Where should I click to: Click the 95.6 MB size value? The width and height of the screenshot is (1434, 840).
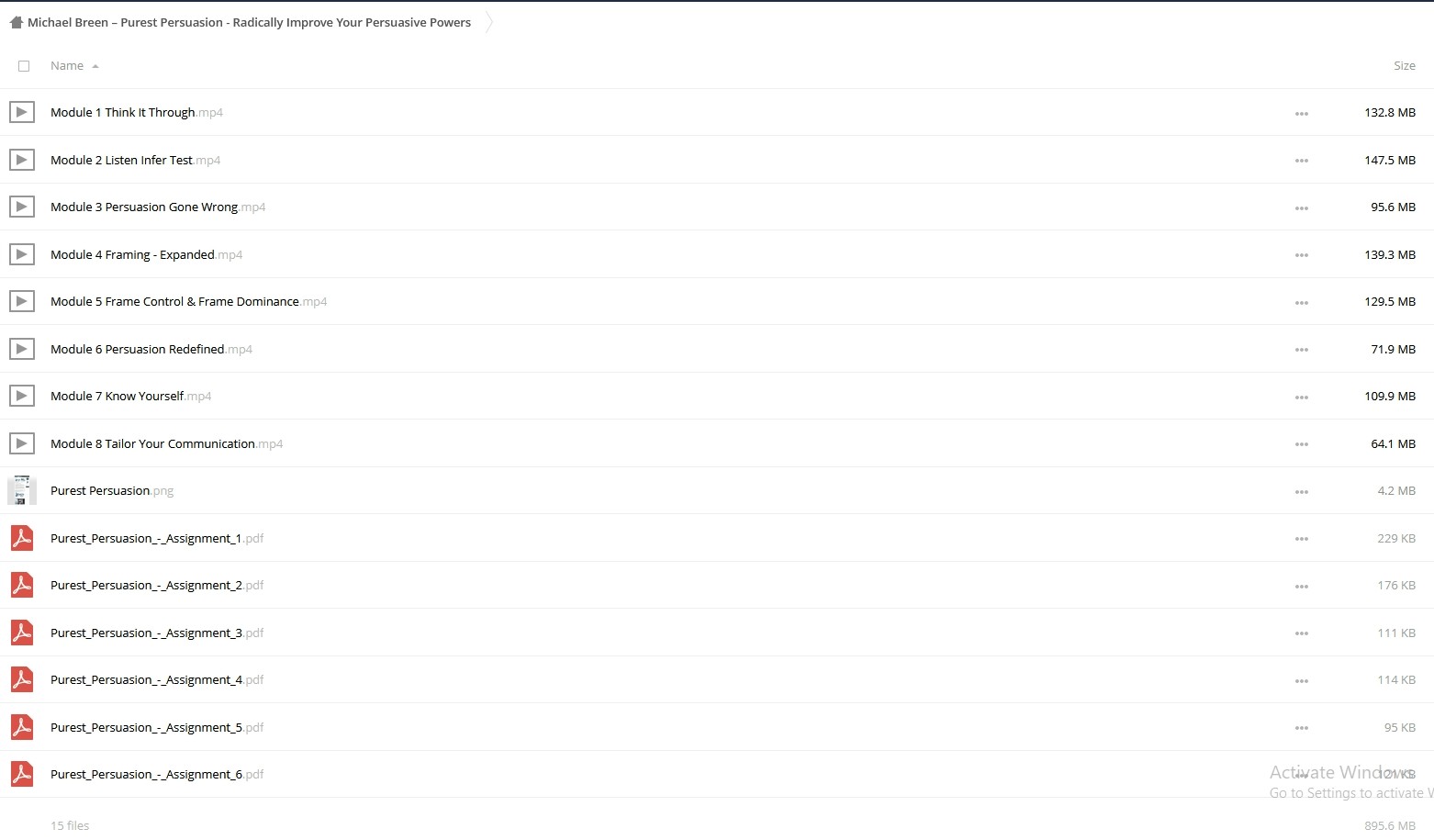pos(1393,207)
